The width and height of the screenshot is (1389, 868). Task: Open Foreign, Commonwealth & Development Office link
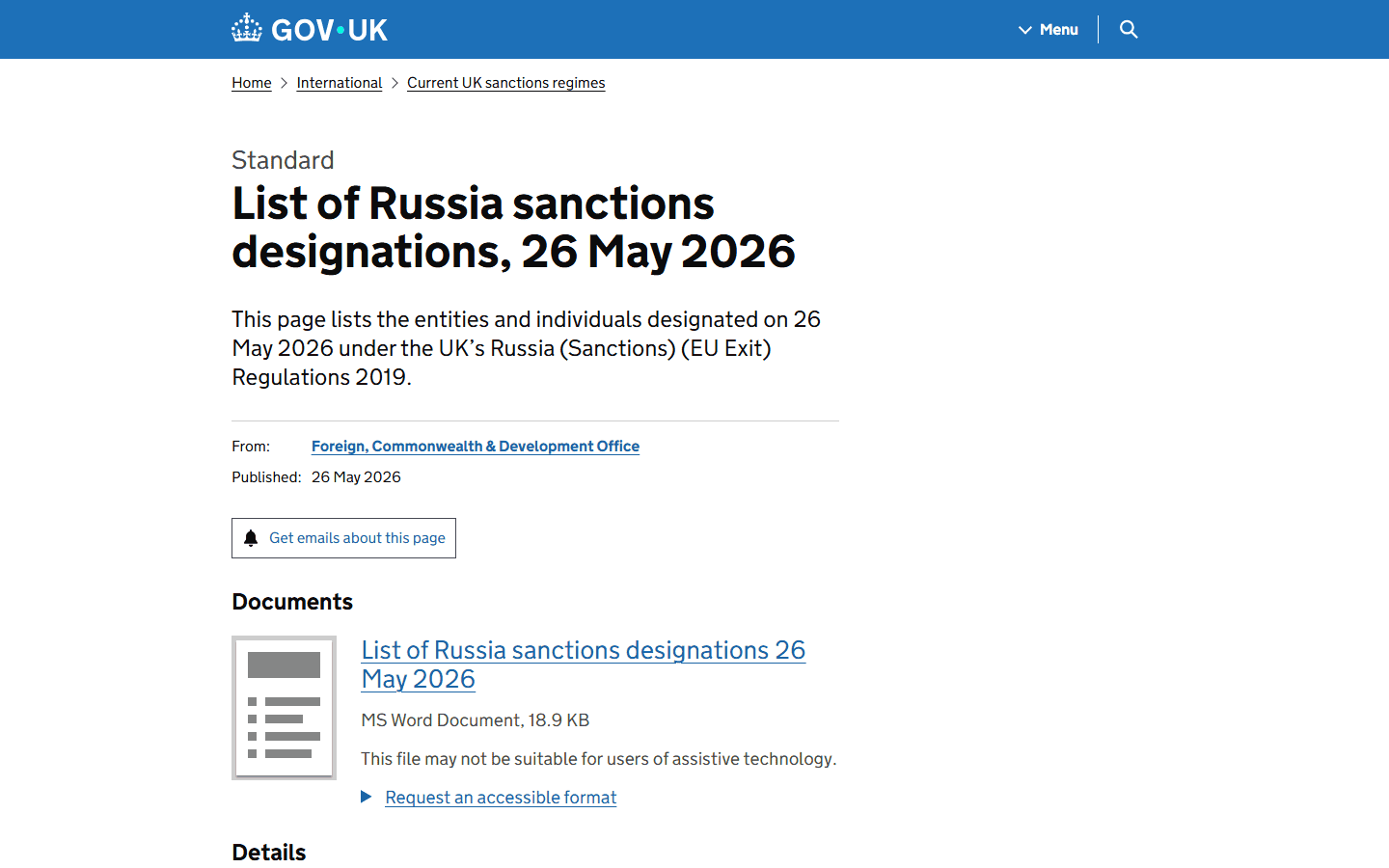(476, 446)
